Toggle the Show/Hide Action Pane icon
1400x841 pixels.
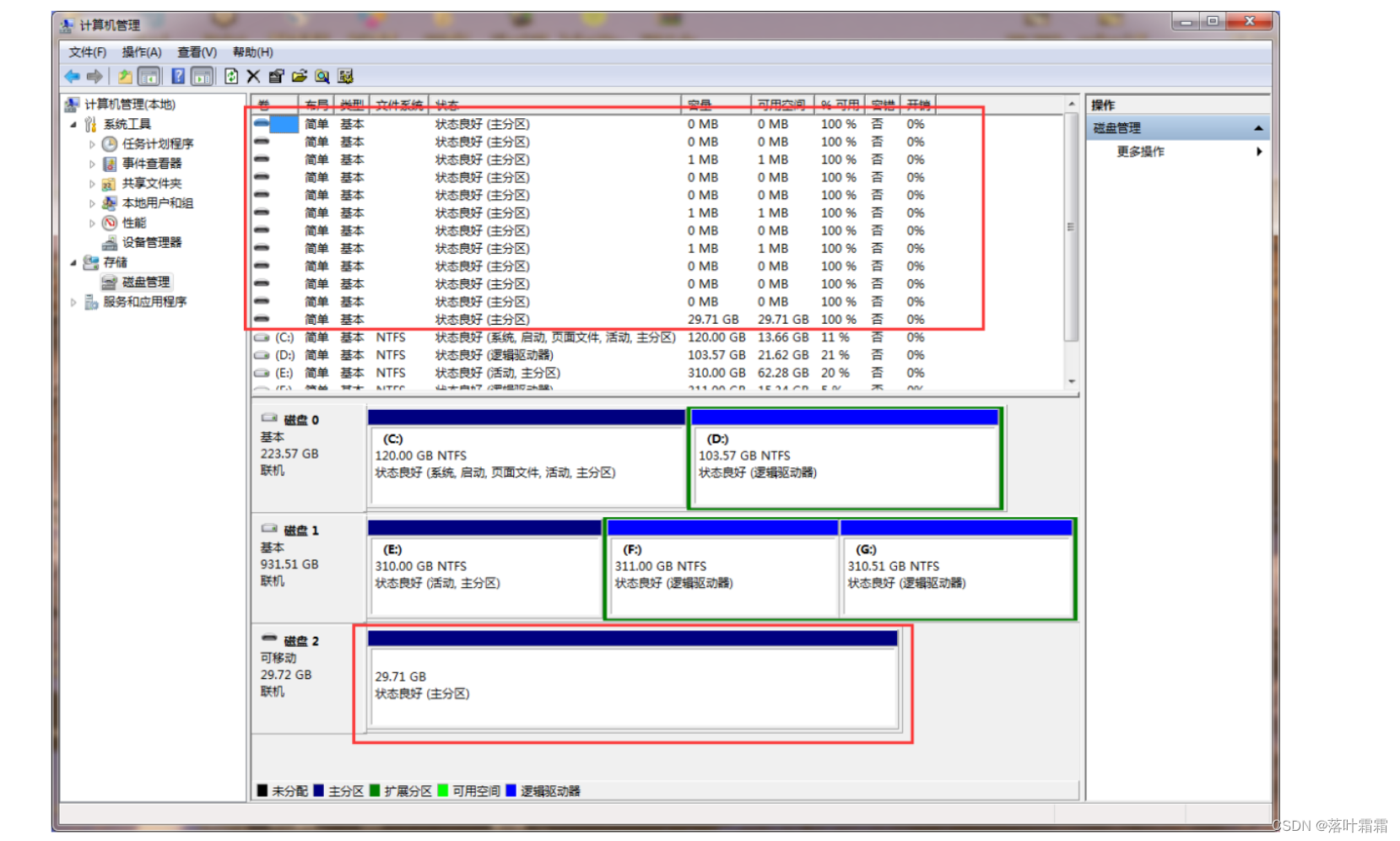(x=202, y=77)
